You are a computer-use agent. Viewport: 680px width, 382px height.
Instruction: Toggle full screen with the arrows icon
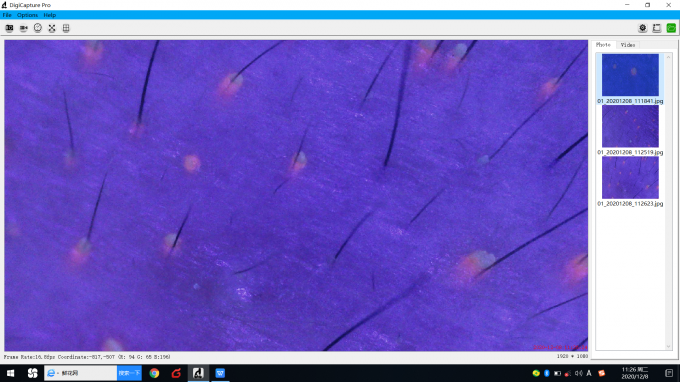click(52, 28)
